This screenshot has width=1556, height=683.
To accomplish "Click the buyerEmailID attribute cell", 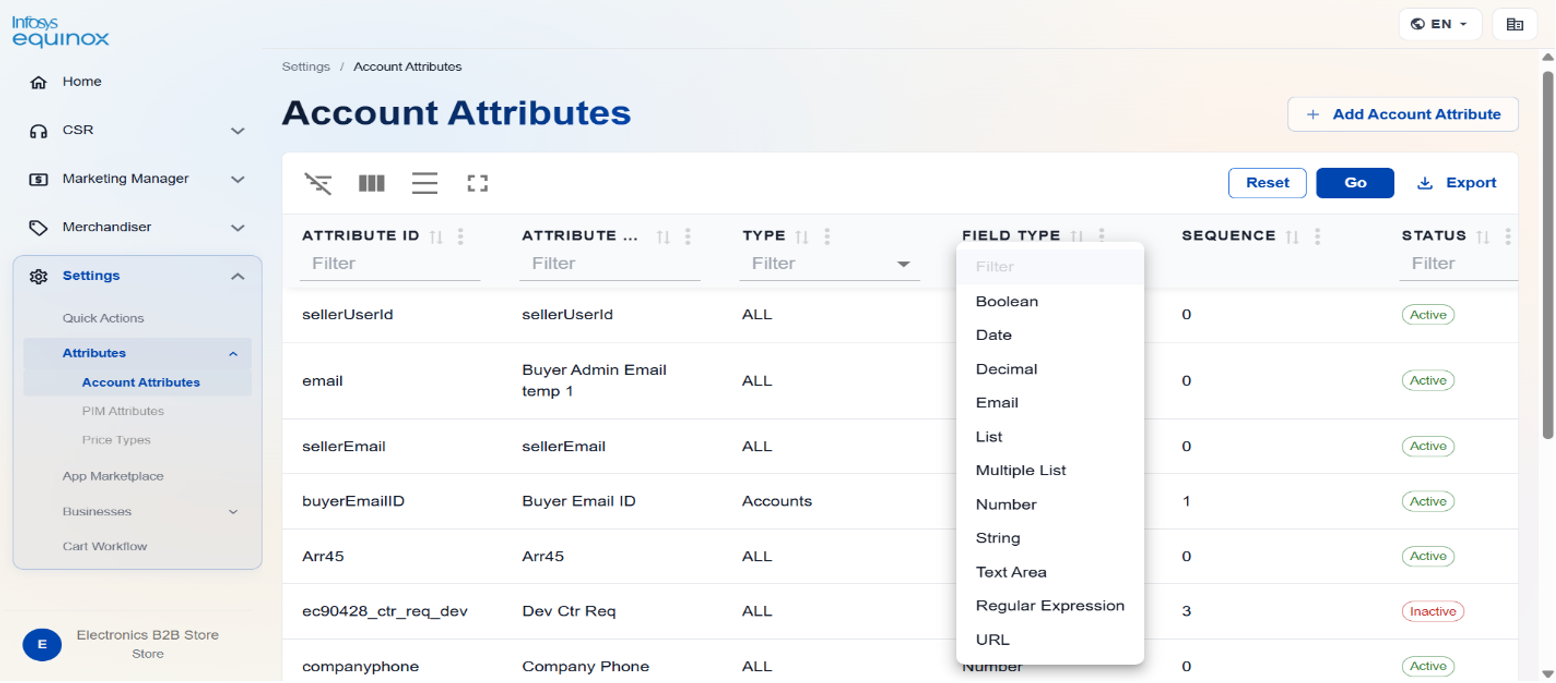I will [x=353, y=501].
